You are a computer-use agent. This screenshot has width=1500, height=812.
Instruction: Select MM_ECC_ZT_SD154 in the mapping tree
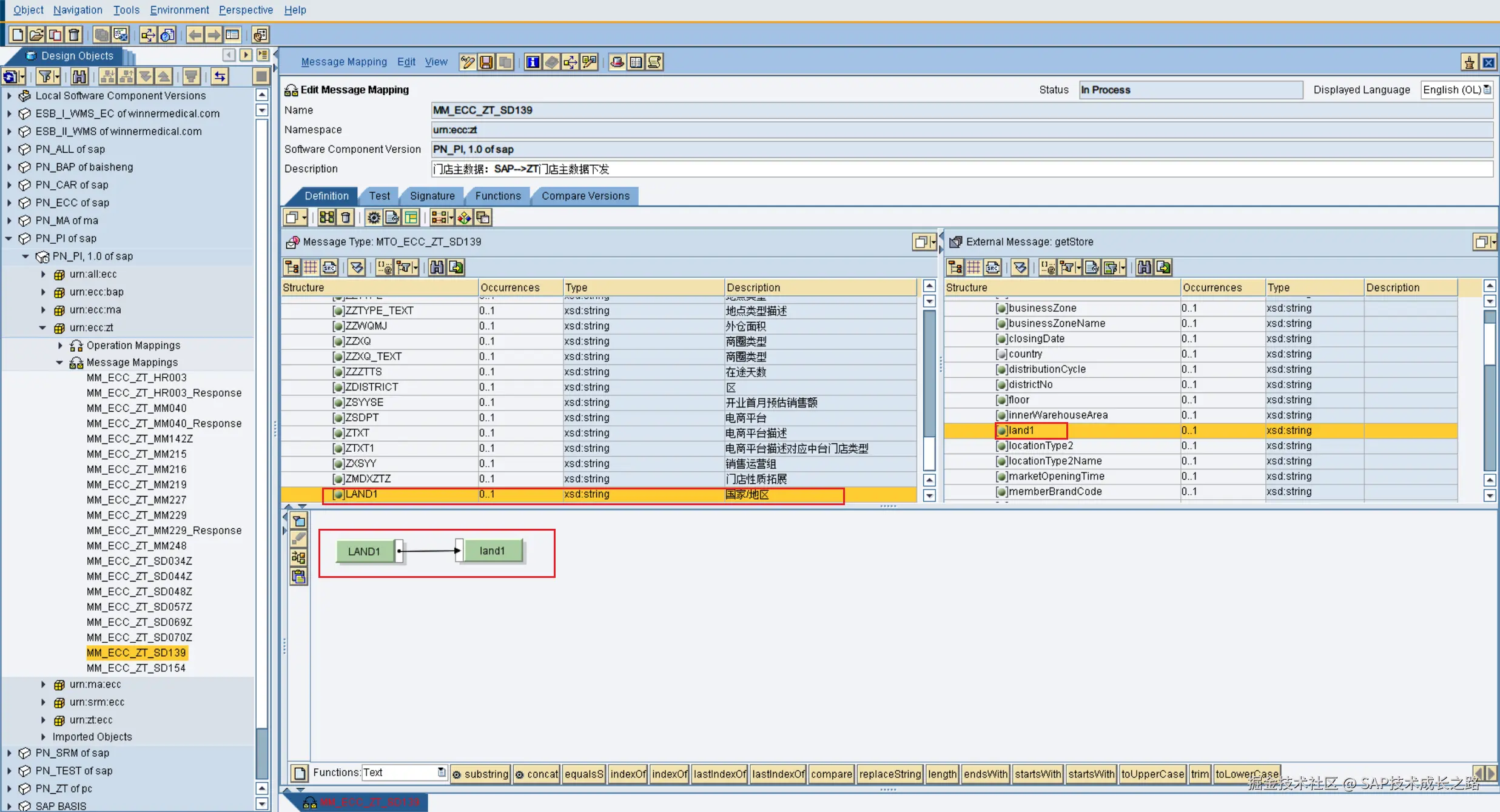coord(136,668)
